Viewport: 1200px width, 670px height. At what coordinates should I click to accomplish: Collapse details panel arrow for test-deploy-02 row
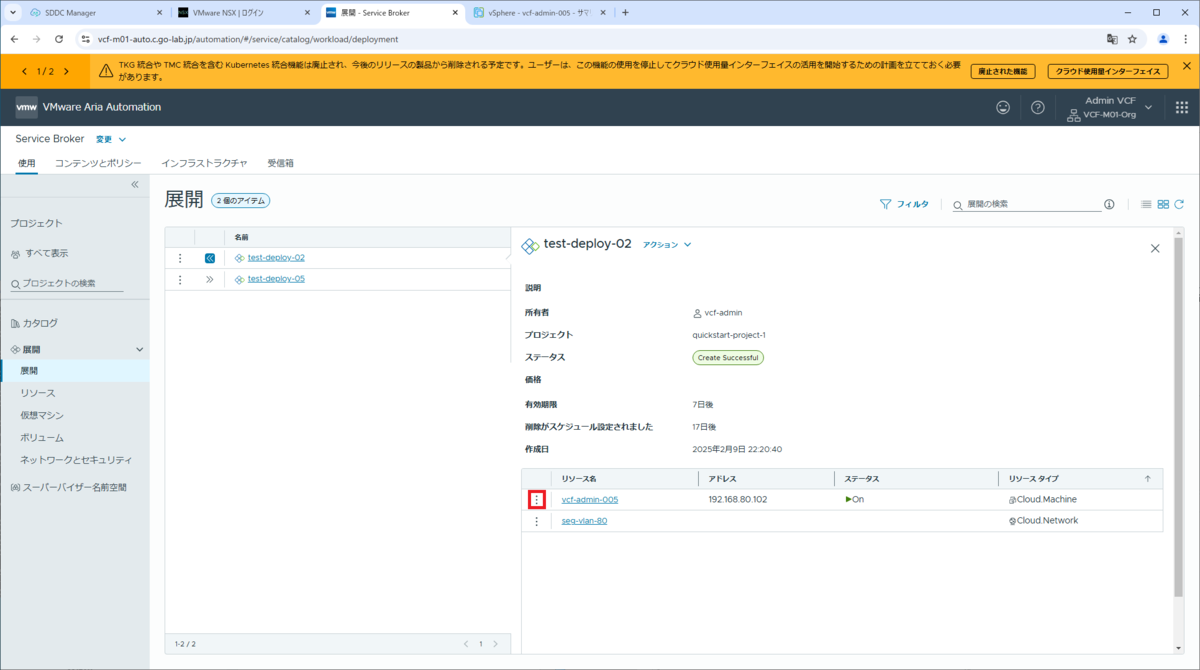tap(210, 258)
